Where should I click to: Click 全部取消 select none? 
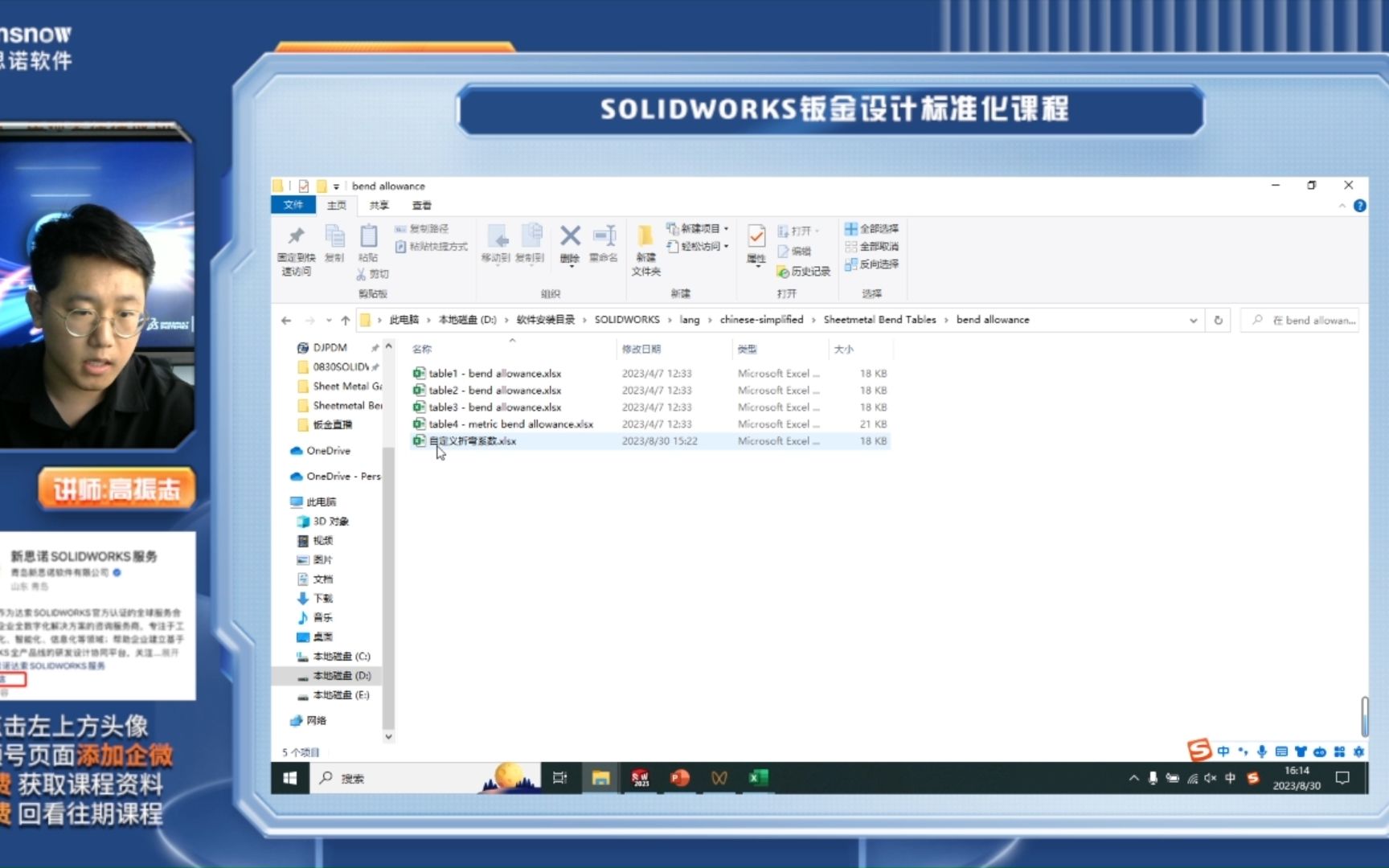coord(872,247)
